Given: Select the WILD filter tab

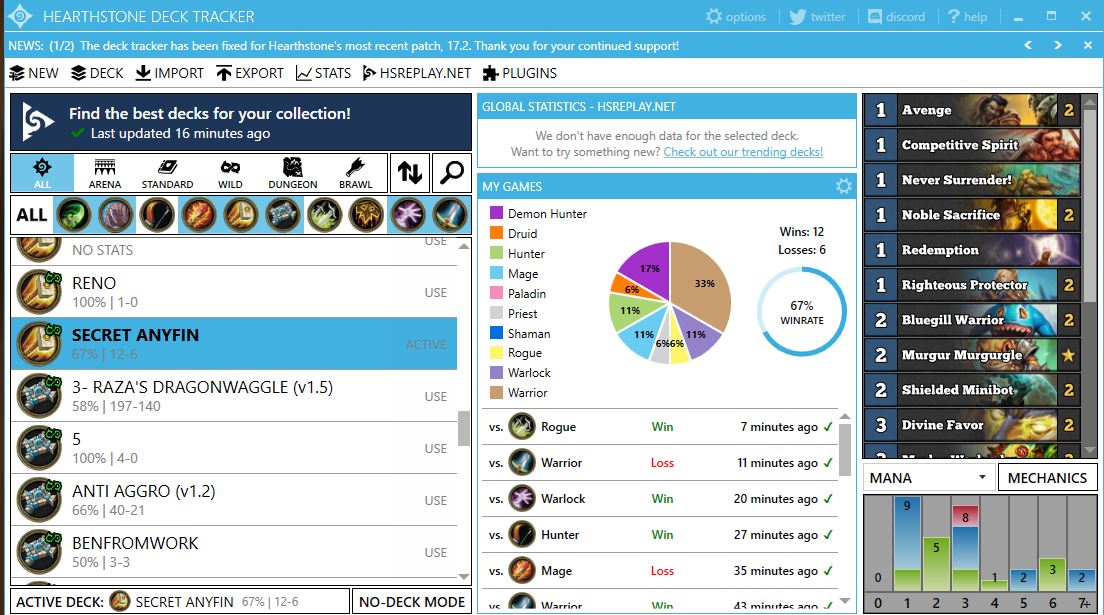Looking at the screenshot, I should point(230,173).
